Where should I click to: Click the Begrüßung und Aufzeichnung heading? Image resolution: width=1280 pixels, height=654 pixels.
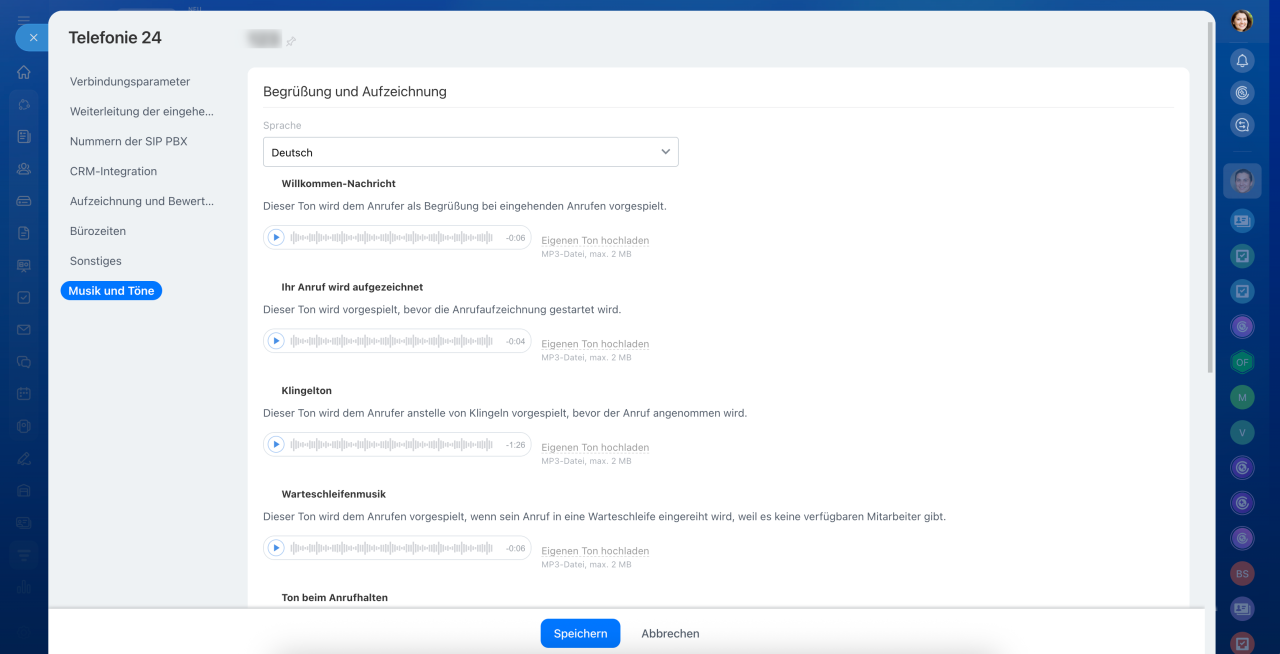[x=355, y=92]
